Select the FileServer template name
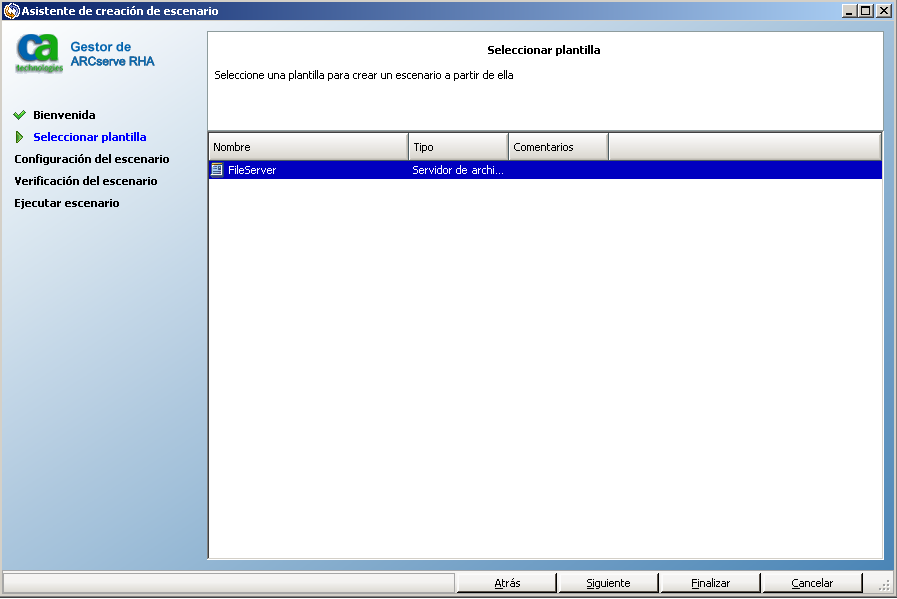Image resolution: width=897 pixels, height=599 pixels. 252,170
